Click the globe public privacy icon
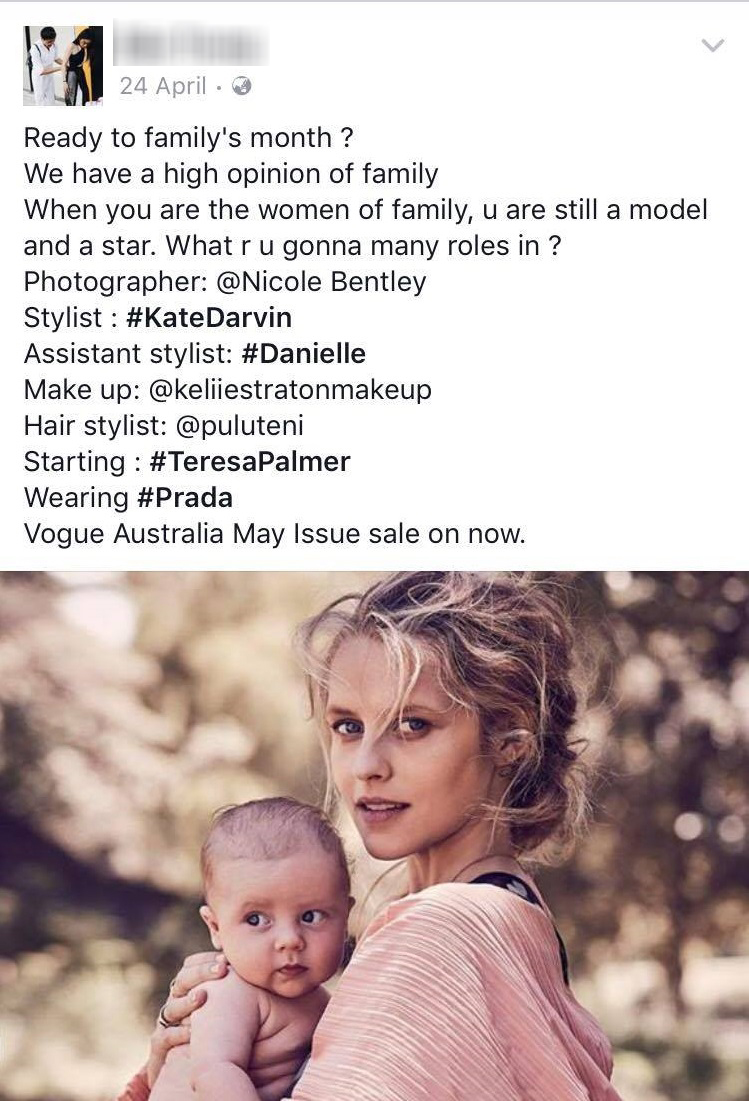This screenshot has height=1101, width=749. [241, 86]
